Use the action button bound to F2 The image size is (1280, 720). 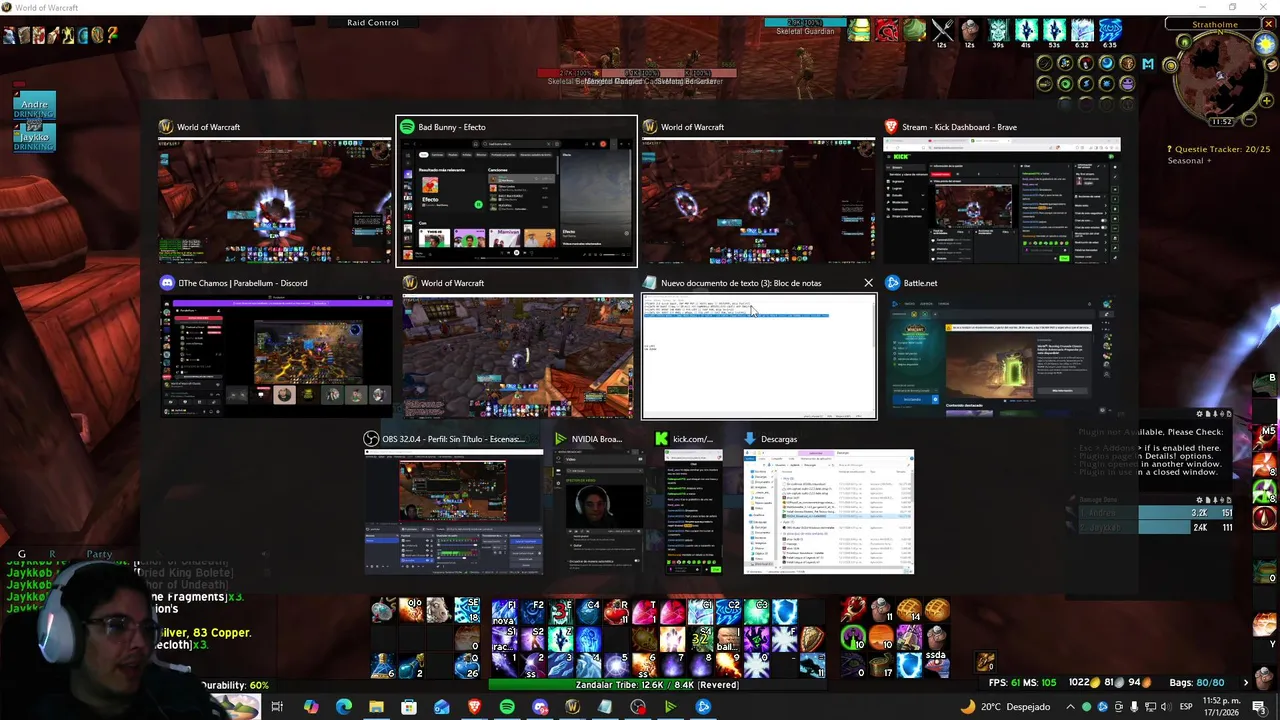pyautogui.click(x=532, y=611)
